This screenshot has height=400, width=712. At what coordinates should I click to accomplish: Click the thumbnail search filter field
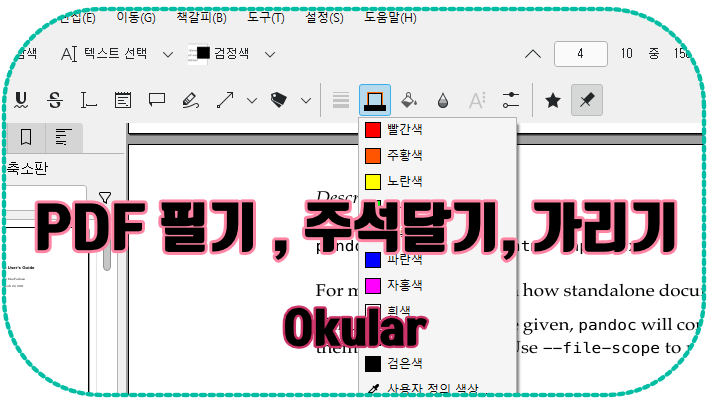(x=47, y=197)
